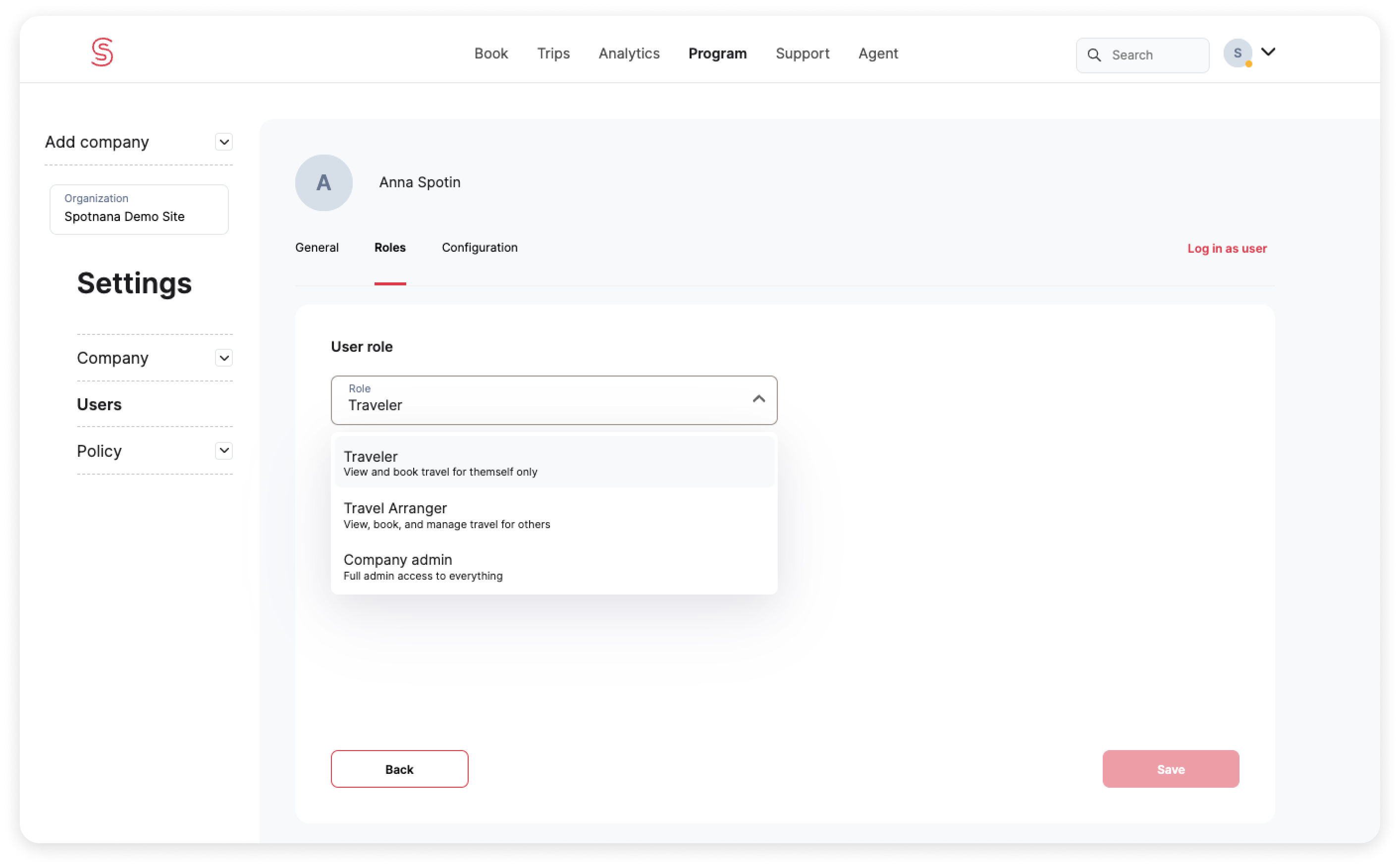Expand the Add company chevron

pos(224,142)
